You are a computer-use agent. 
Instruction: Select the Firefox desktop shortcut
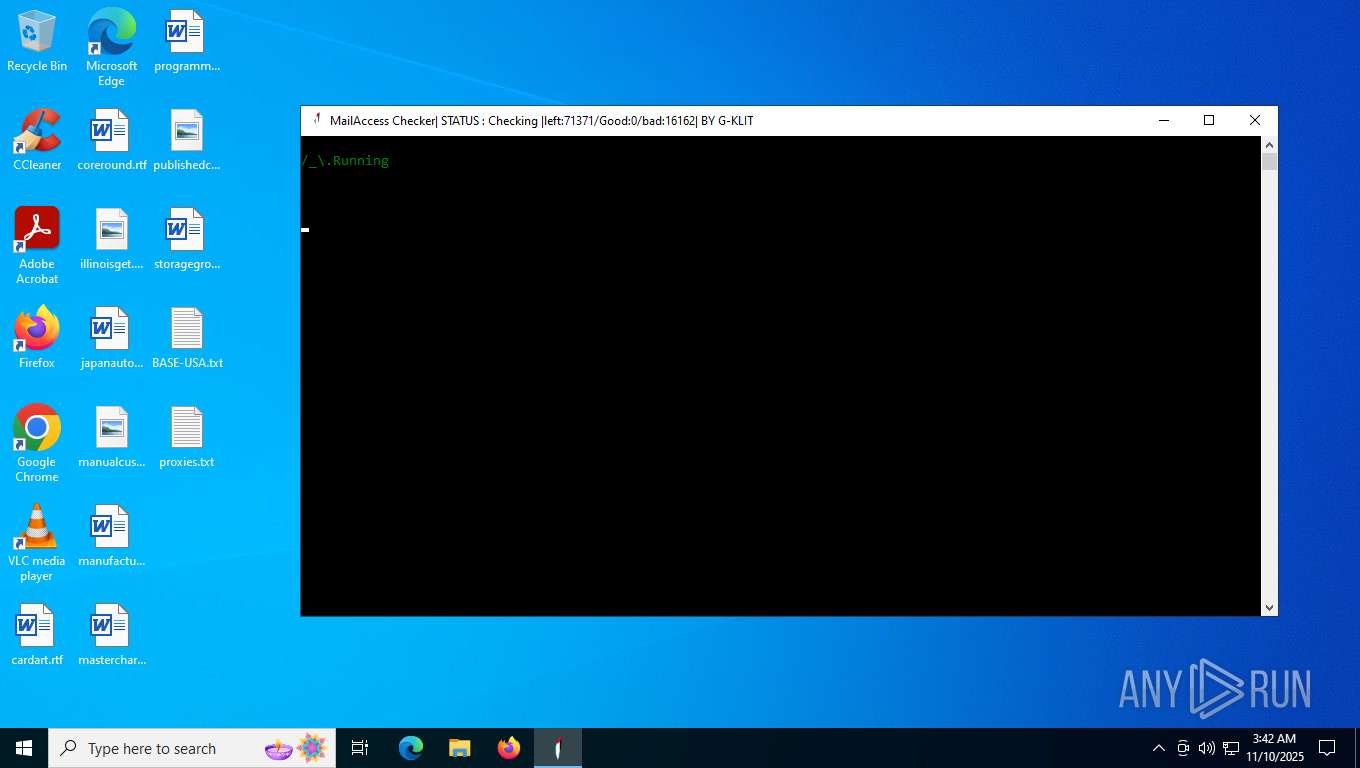click(37, 338)
